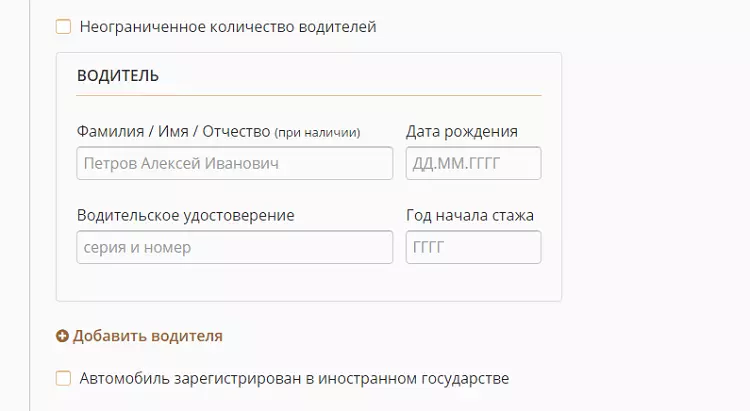The image size is (750, 411).
Task: Click the Год начала стажа label
Action: (470, 215)
